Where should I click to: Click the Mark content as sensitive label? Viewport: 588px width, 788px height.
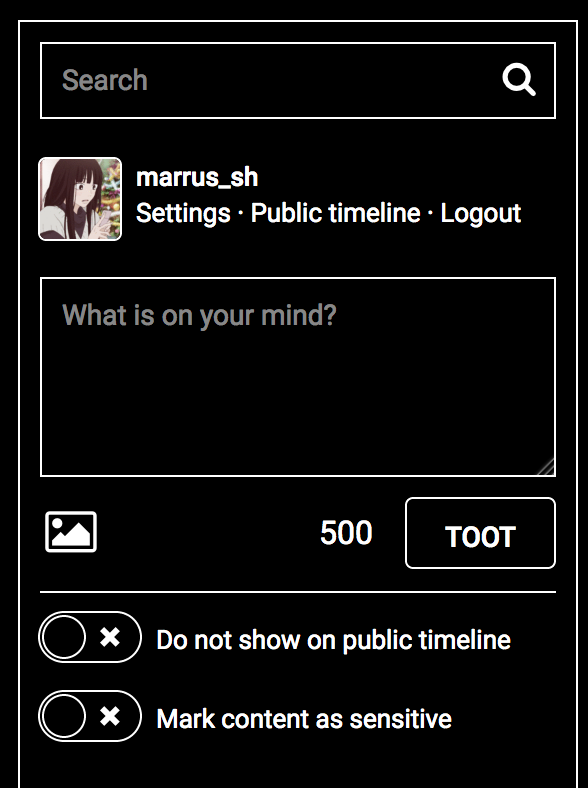pyautogui.click(x=304, y=719)
